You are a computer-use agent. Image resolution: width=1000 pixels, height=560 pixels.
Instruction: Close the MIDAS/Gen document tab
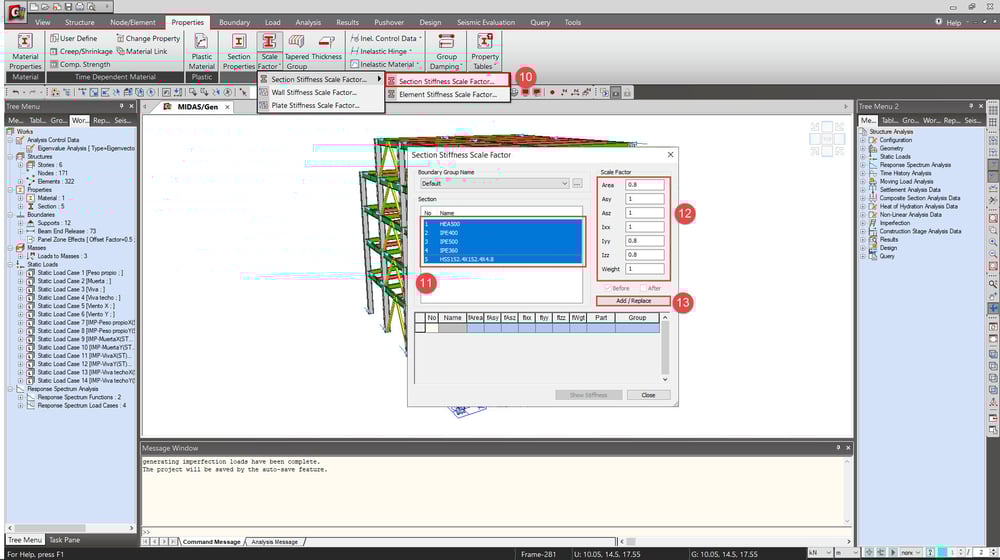coord(227,107)
